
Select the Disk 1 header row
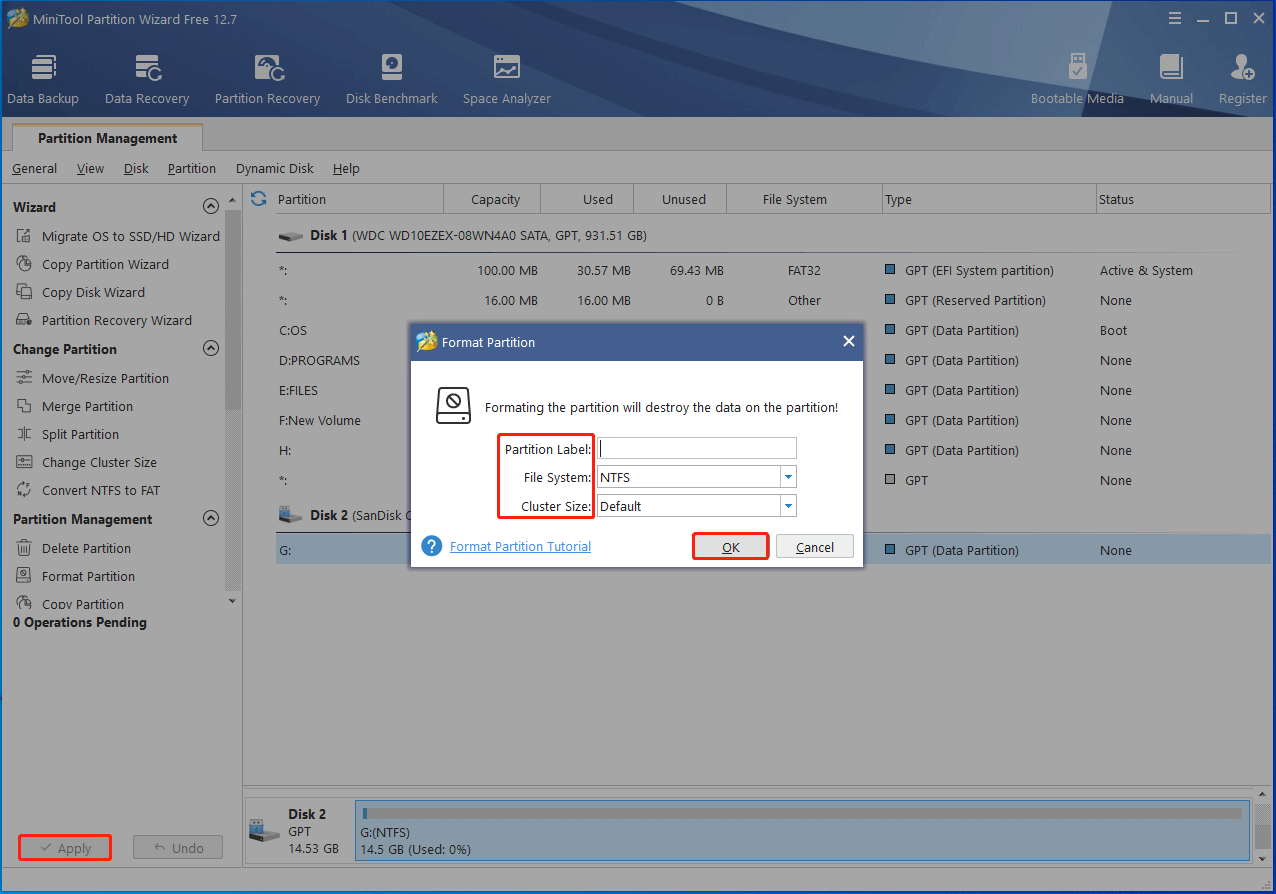pos(773,236)
